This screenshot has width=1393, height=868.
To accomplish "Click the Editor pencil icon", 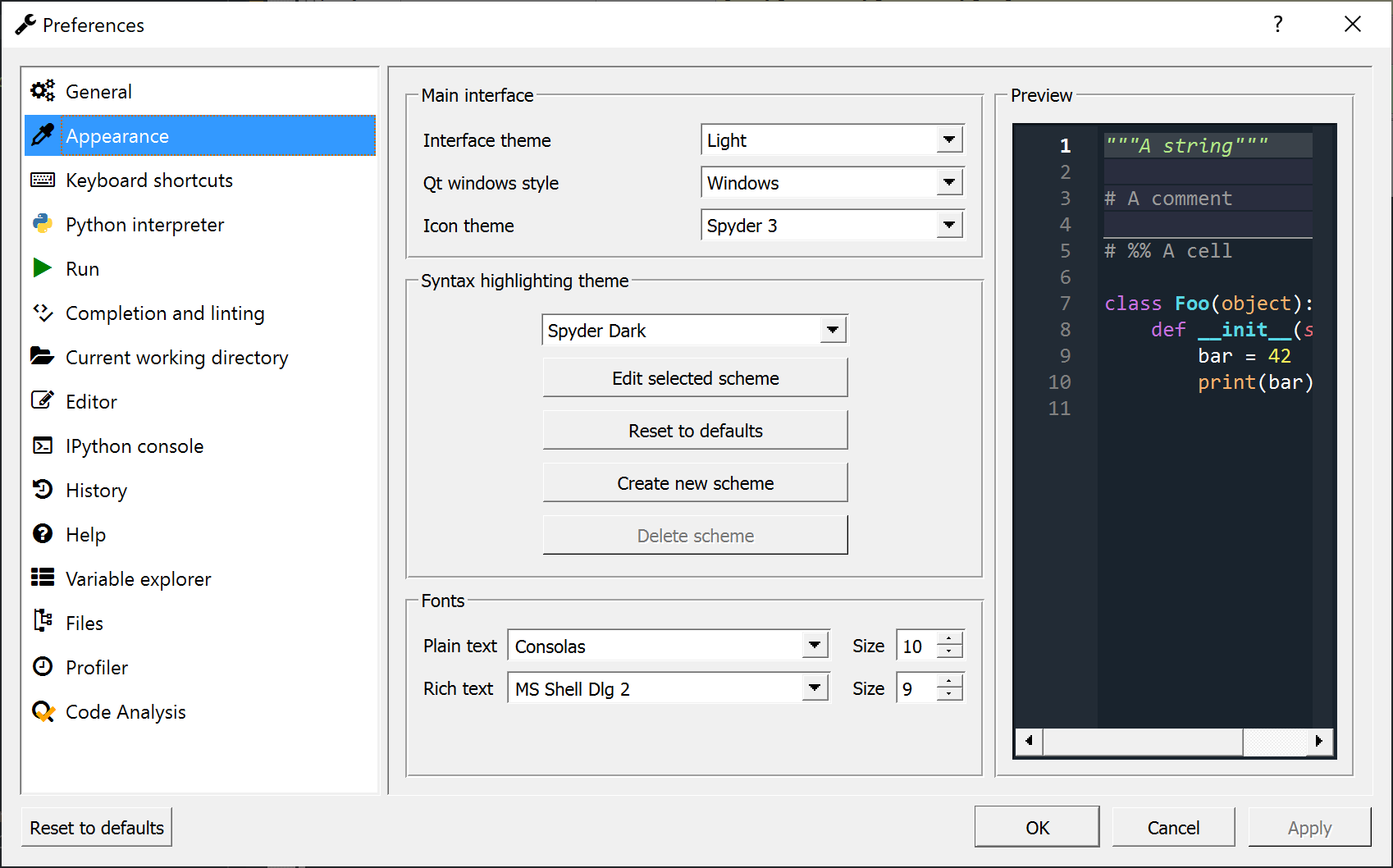I will pyautogui.click(x=43, y=400).
